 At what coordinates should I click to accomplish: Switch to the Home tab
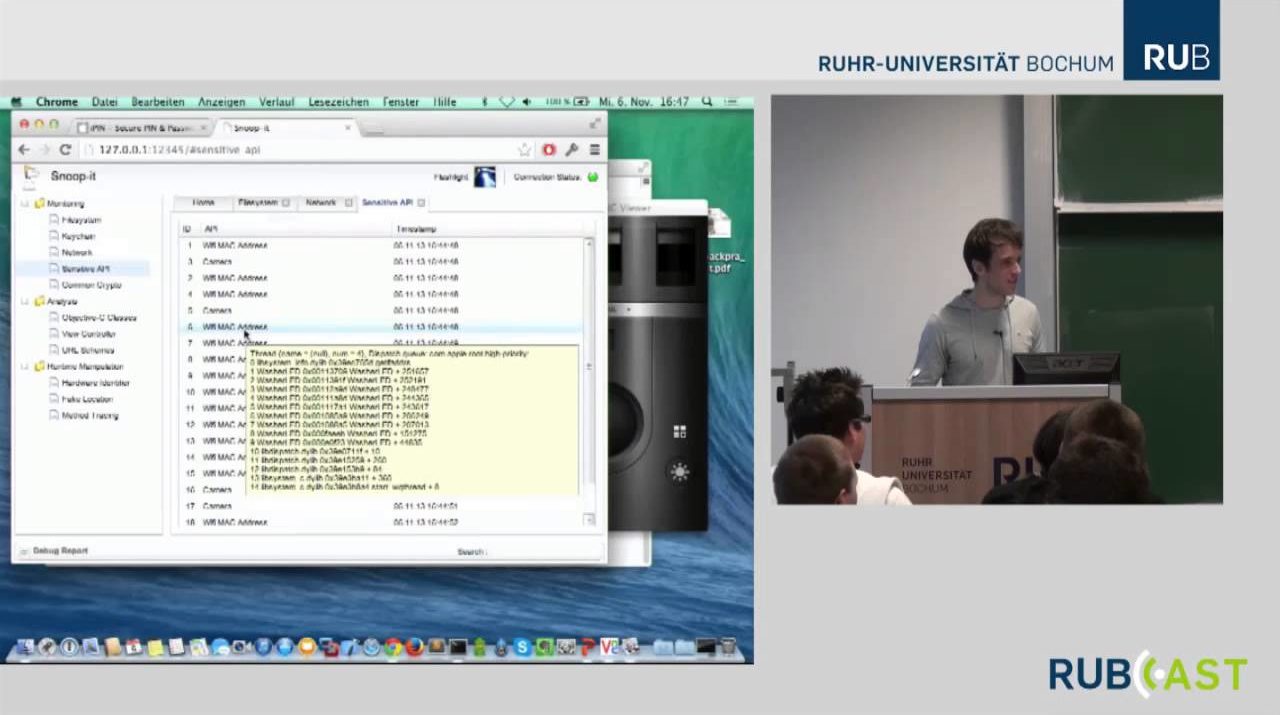coord(203,202)
